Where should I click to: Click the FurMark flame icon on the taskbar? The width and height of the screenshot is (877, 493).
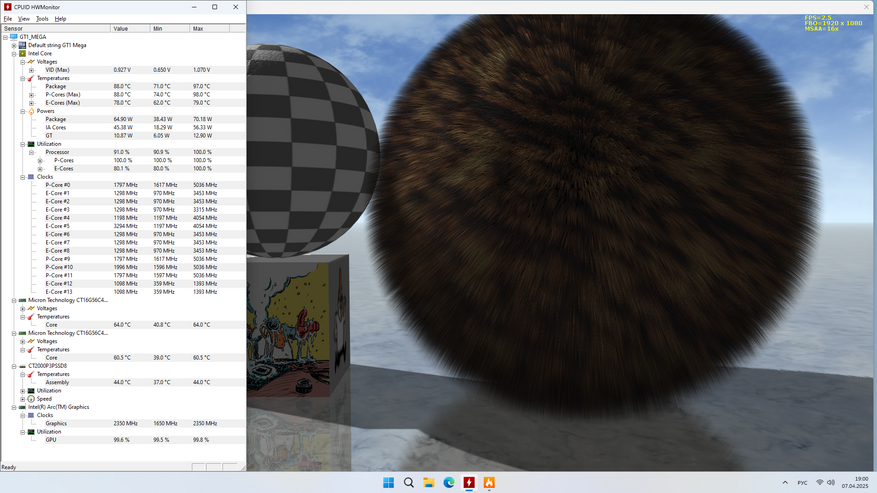pyautogui.click(x=489, y=482)
